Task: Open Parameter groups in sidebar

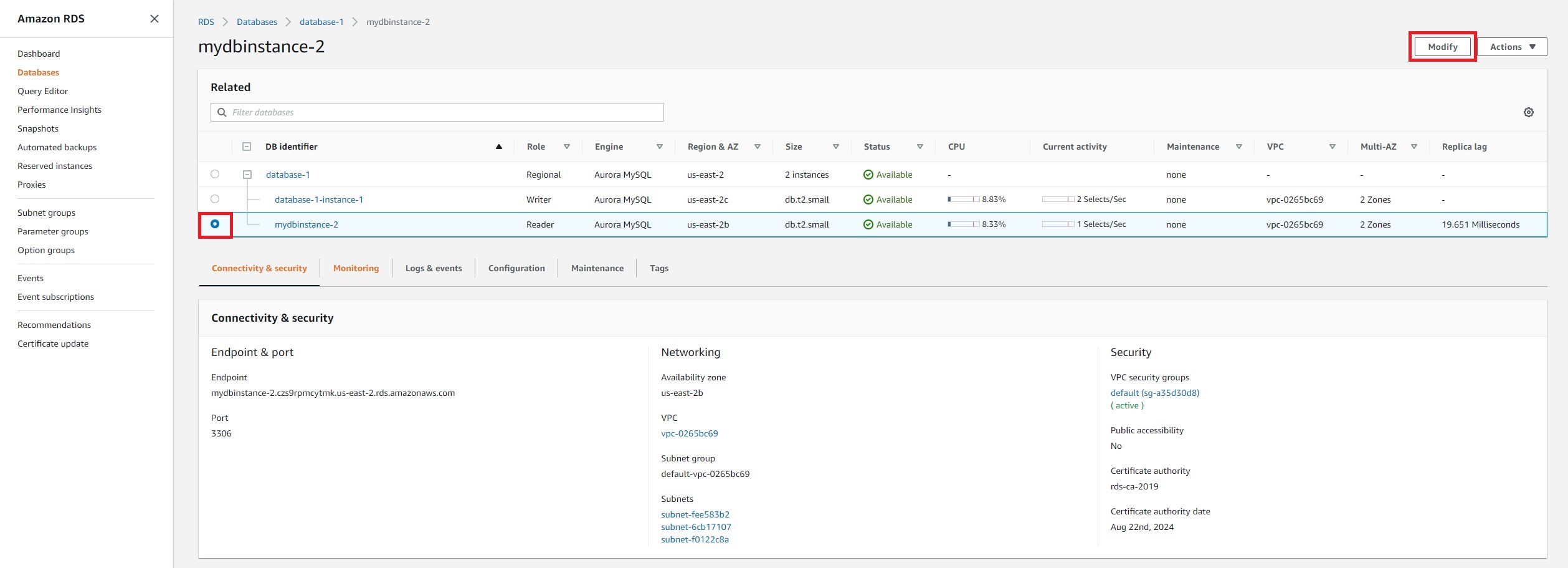Action: point(53,231)
